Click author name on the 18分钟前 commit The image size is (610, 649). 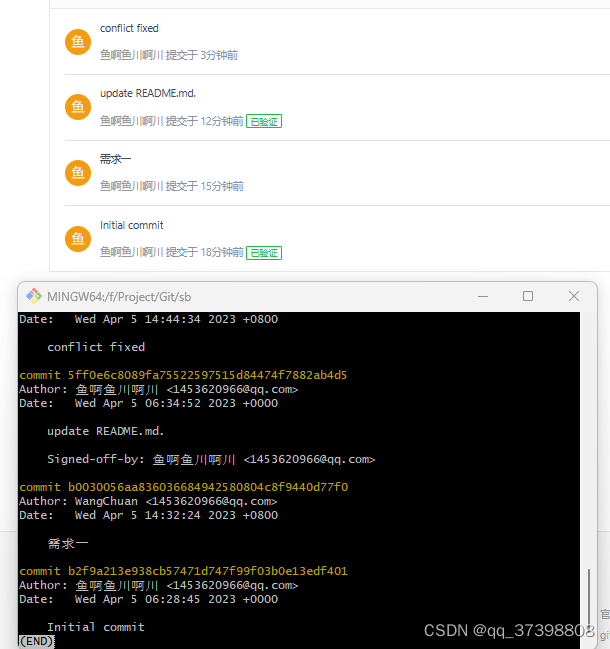[132, 252]
